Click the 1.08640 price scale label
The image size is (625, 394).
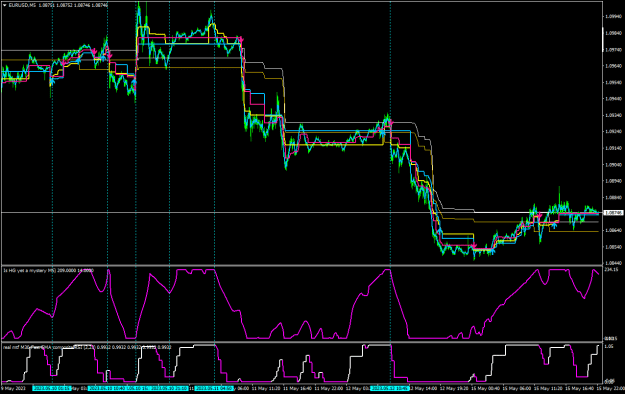[613, 230]
